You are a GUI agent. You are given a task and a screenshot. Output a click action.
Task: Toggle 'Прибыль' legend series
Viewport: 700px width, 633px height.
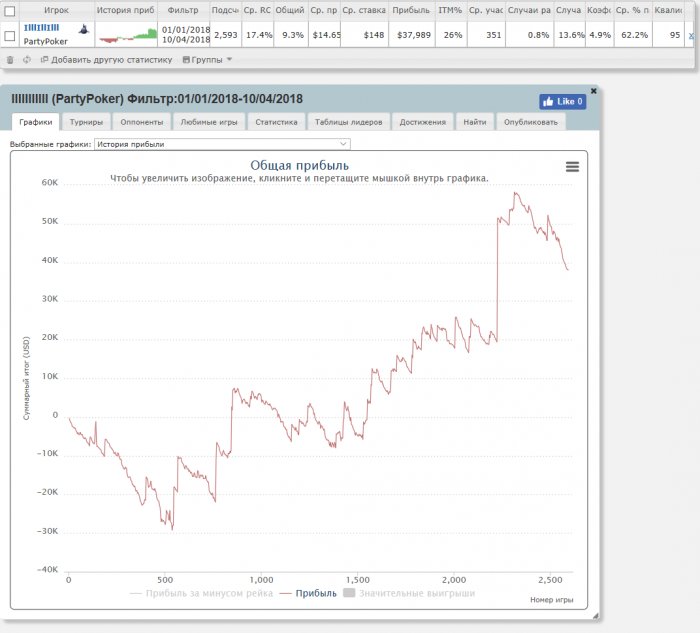(308, 593)
